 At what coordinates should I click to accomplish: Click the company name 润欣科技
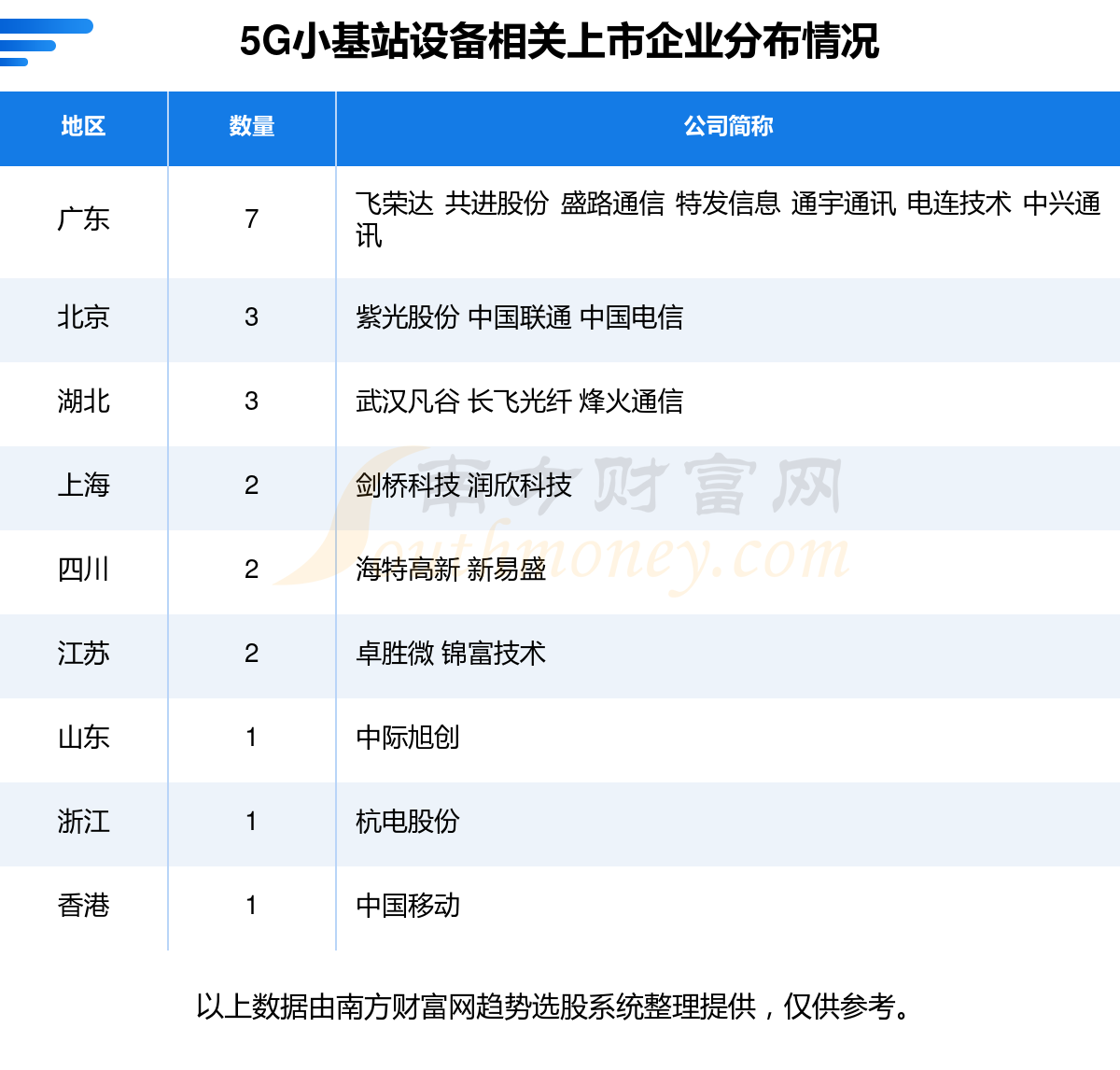pyautogui.click(x=519, y=486)
